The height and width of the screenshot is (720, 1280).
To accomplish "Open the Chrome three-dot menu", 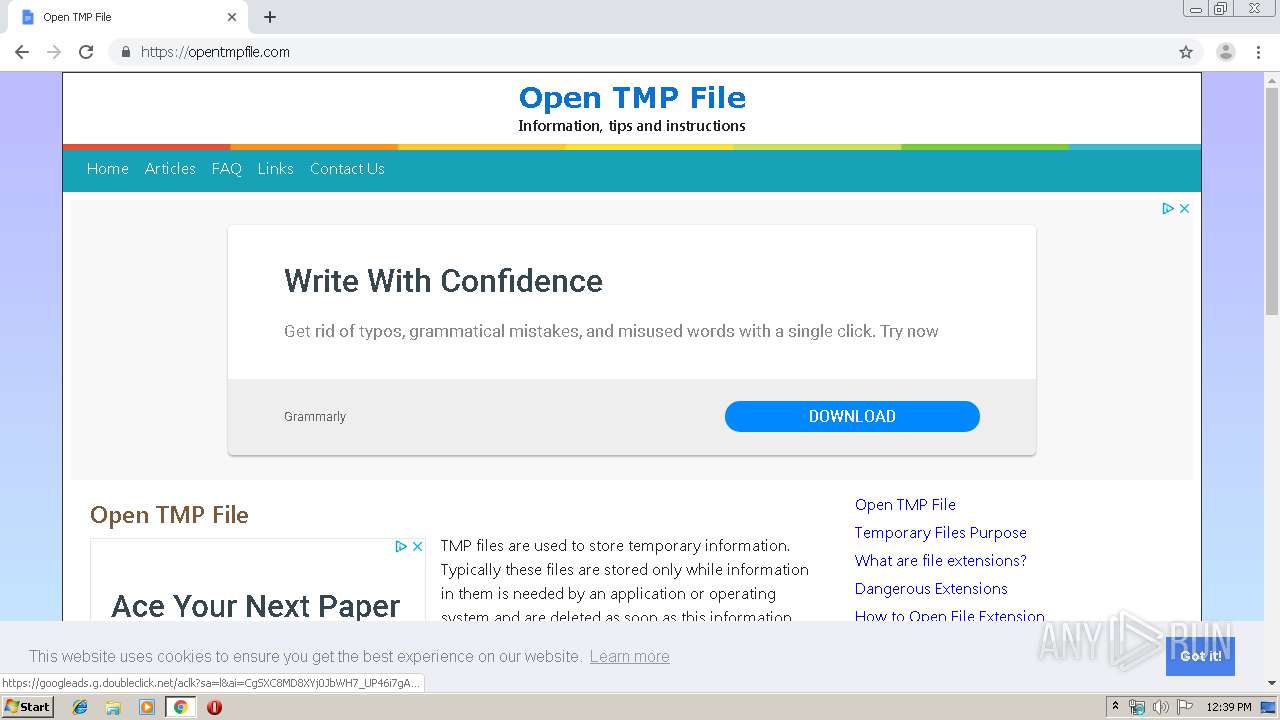I will [x=1258, y=52].
